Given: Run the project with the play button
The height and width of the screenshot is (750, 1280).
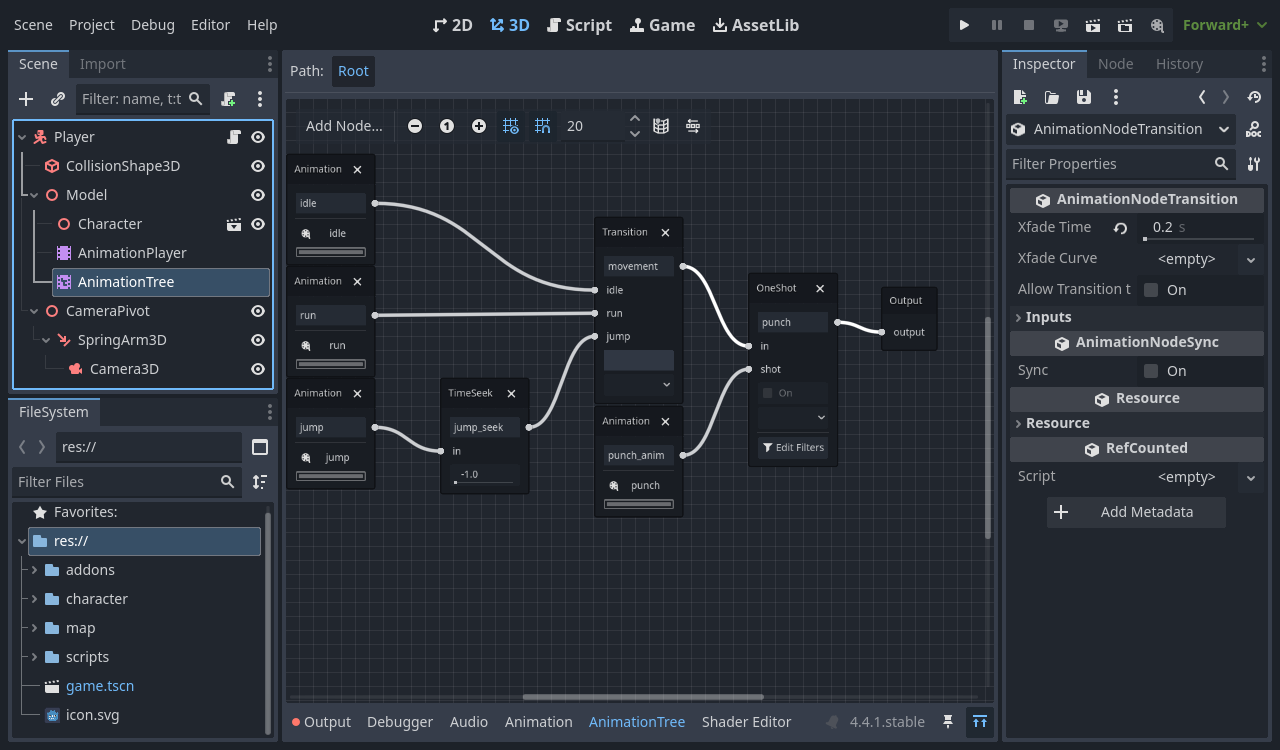Looking at the screenshot, I should pyautogui.click(x=964, y=25).
